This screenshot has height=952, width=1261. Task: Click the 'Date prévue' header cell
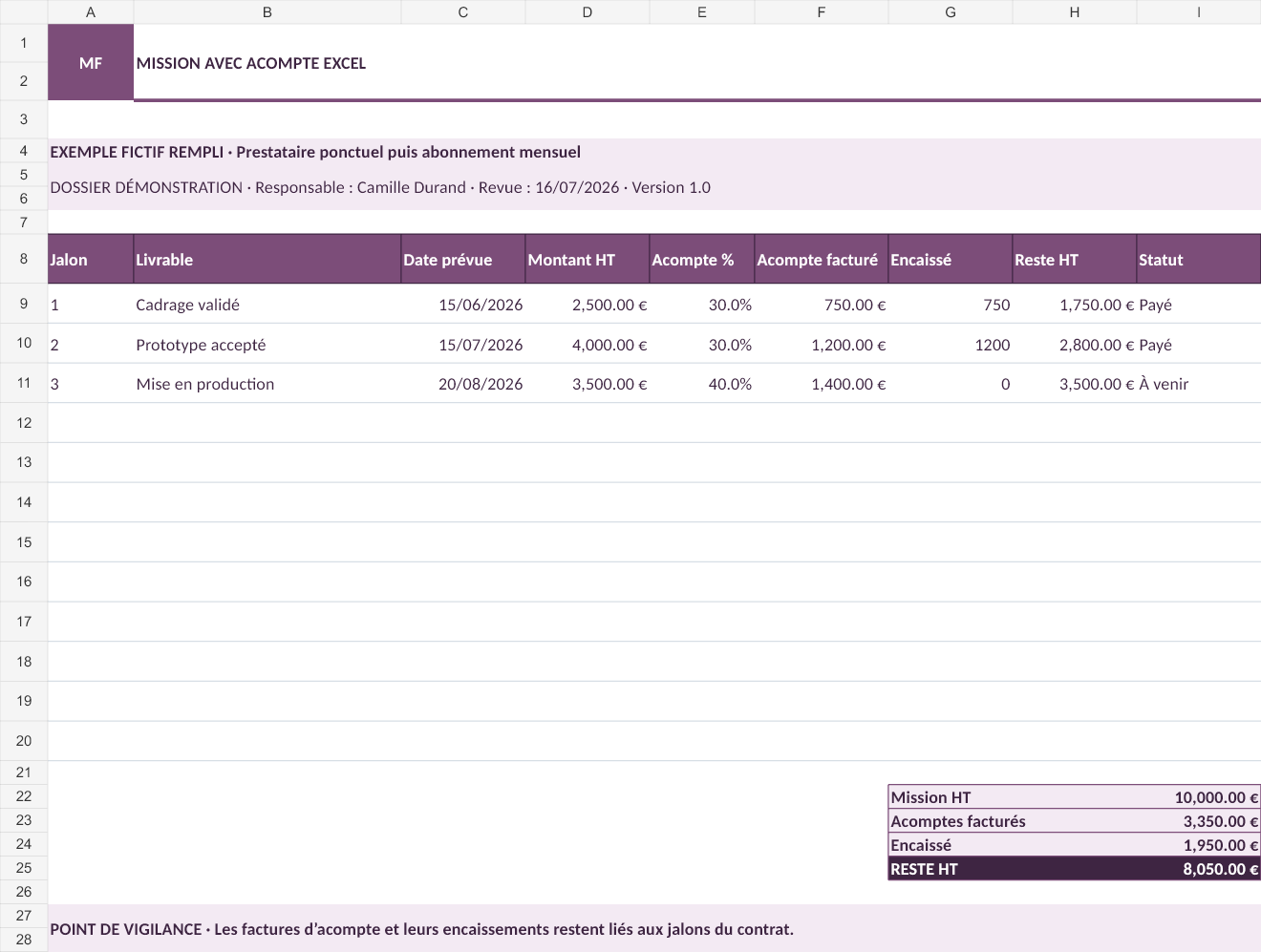coord(463,259)
